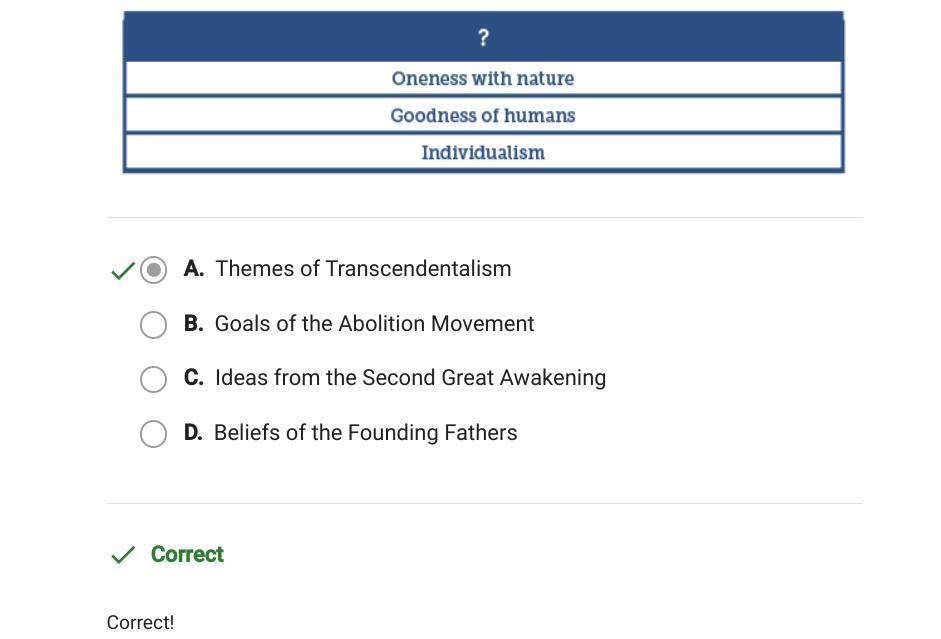This screenshot has width=941, height=639.
Task: Choose 'Goals of the Abolition Movement' text
Action: (374, 324)
